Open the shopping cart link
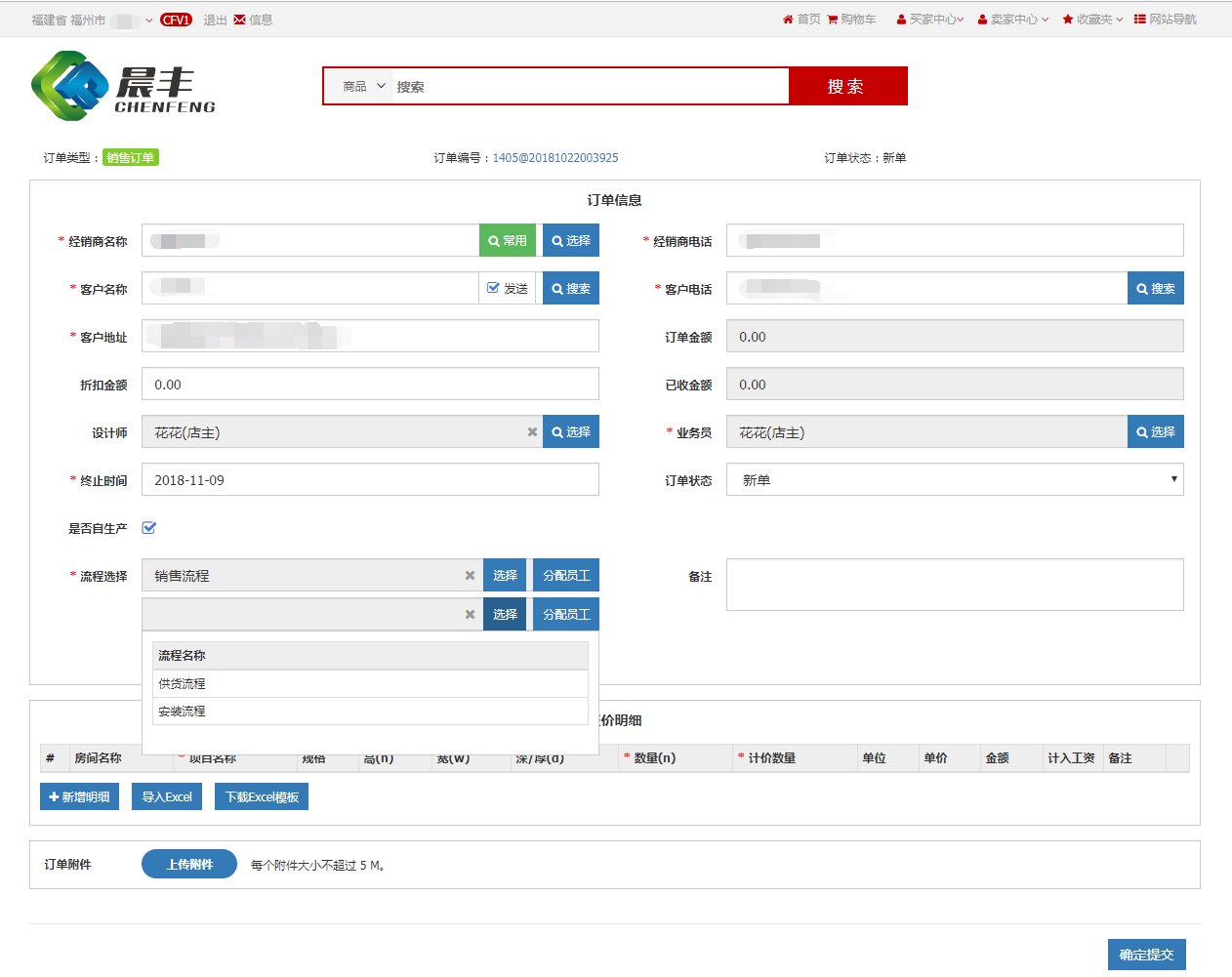This screenshot has height=977, width=1232. tap(851, 20)
